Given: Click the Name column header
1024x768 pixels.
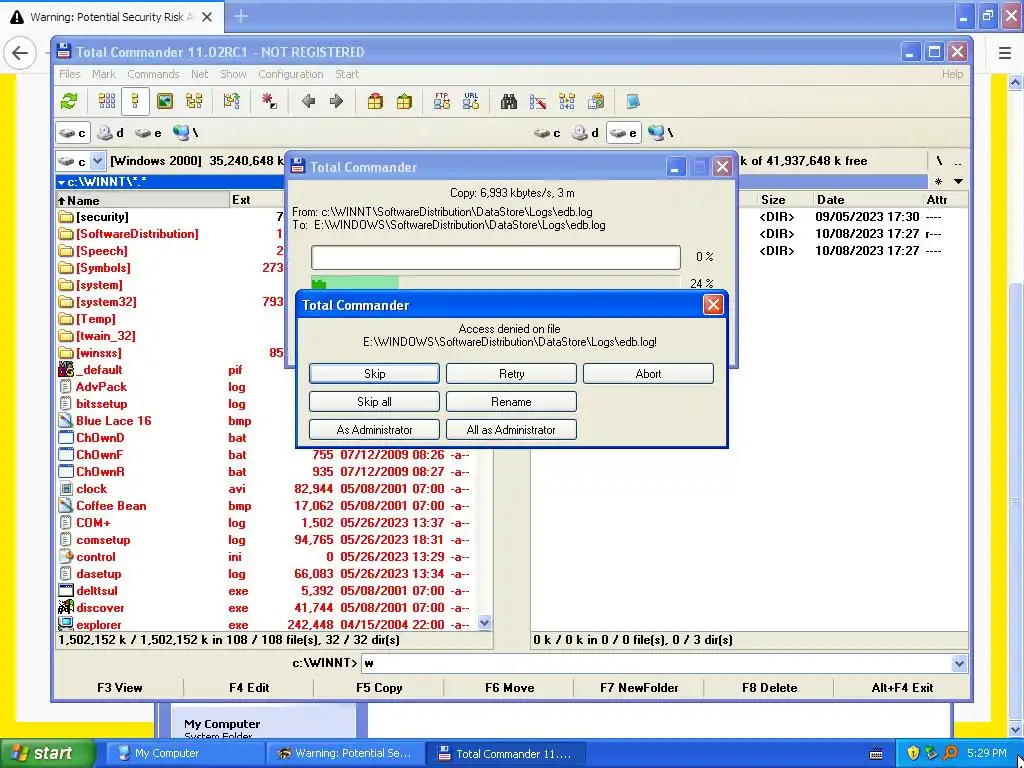Looking at the screenshot, I should tap(143, 200).
